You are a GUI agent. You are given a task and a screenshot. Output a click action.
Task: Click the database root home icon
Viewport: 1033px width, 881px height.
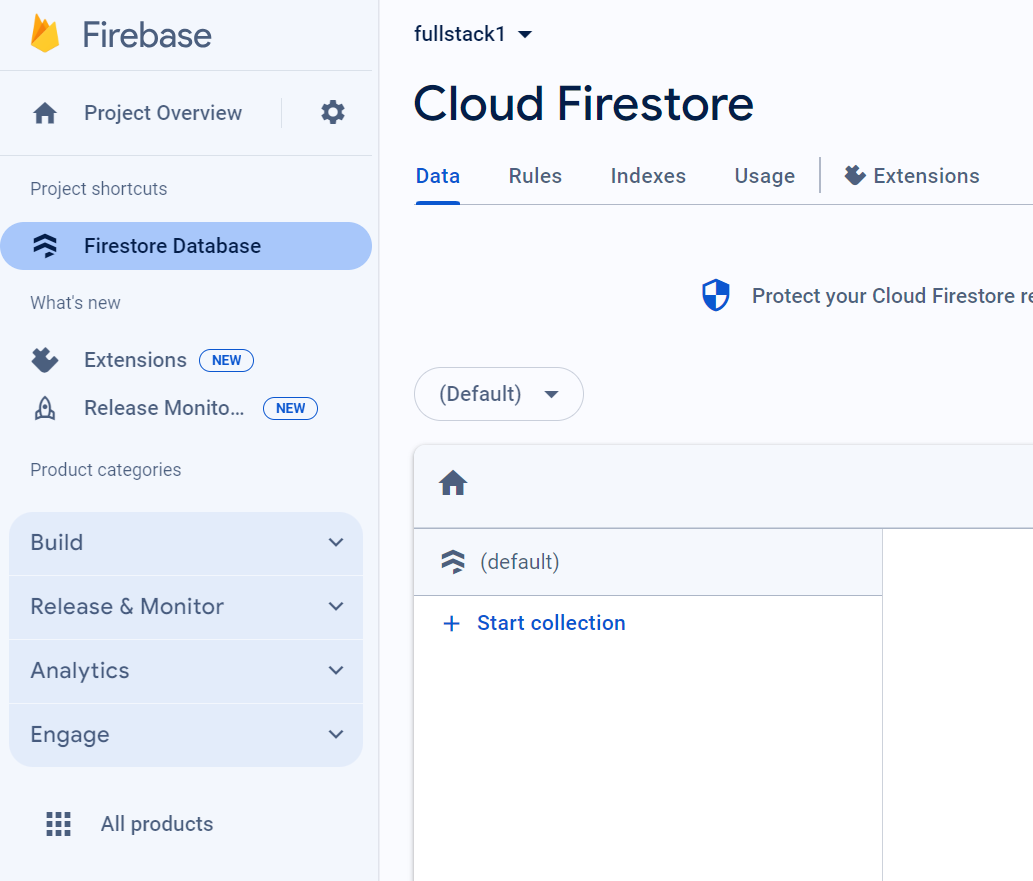click(452, 482)
